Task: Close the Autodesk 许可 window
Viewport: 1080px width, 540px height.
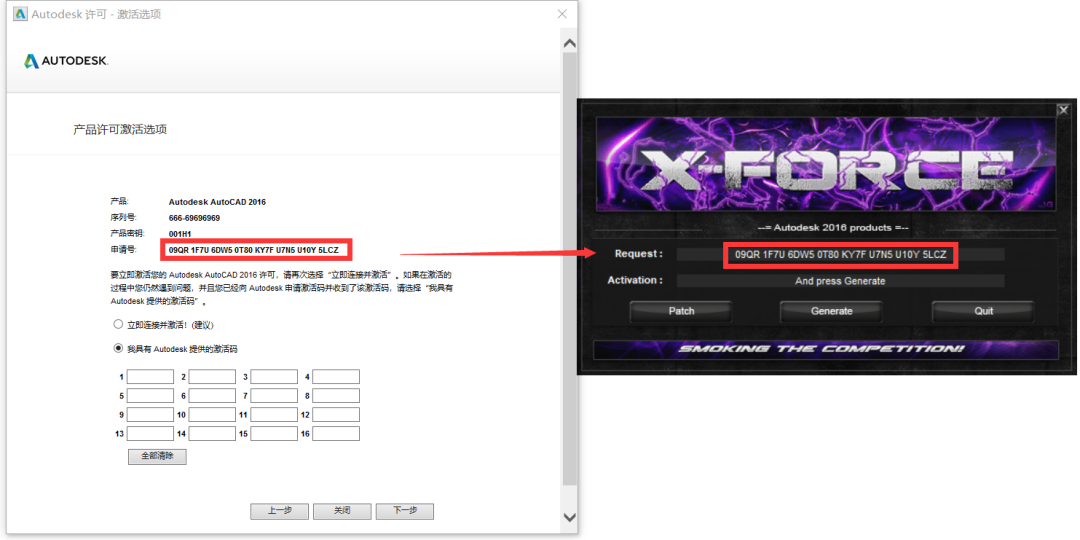Action: (562, 14)
